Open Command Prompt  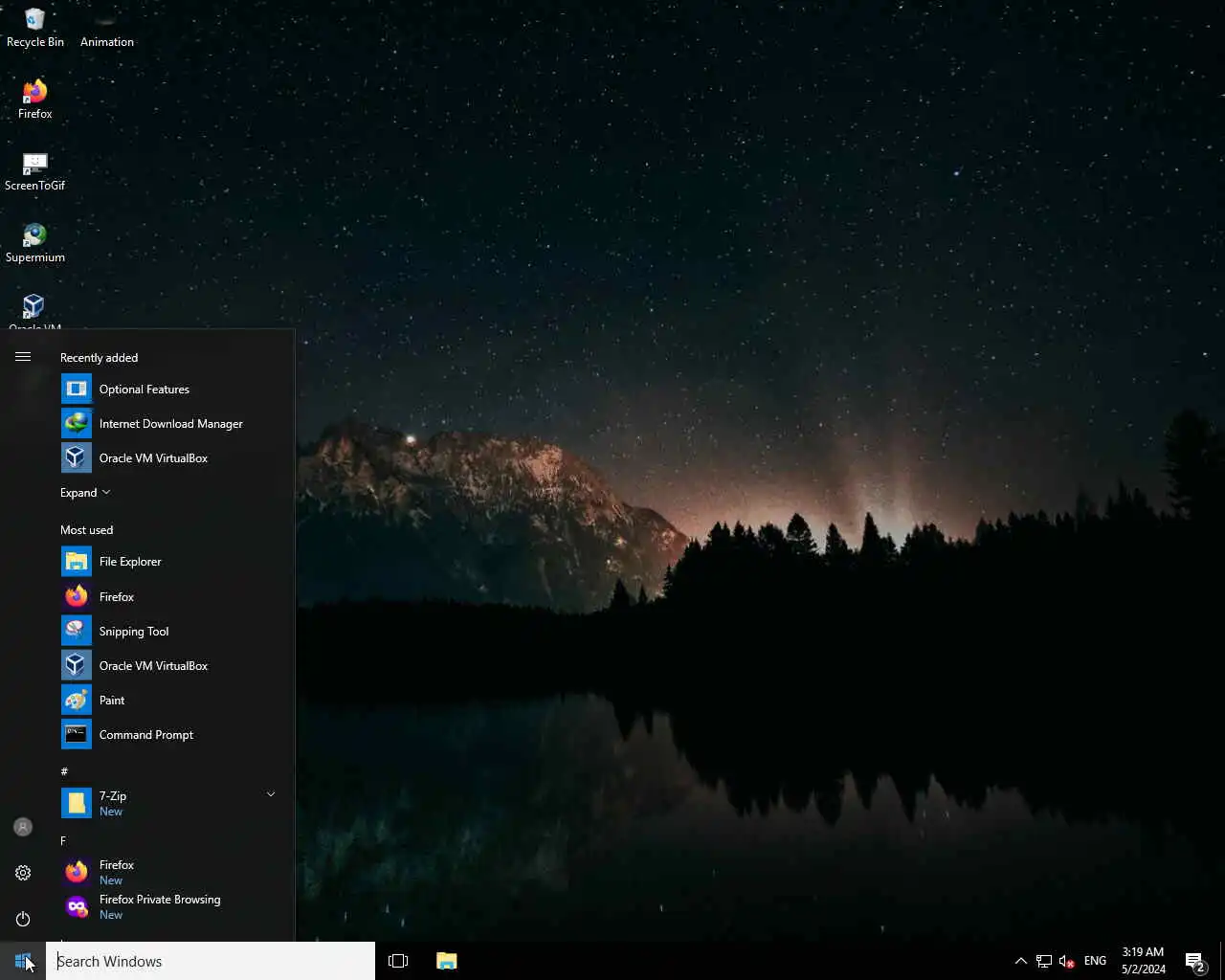point(170,735)
